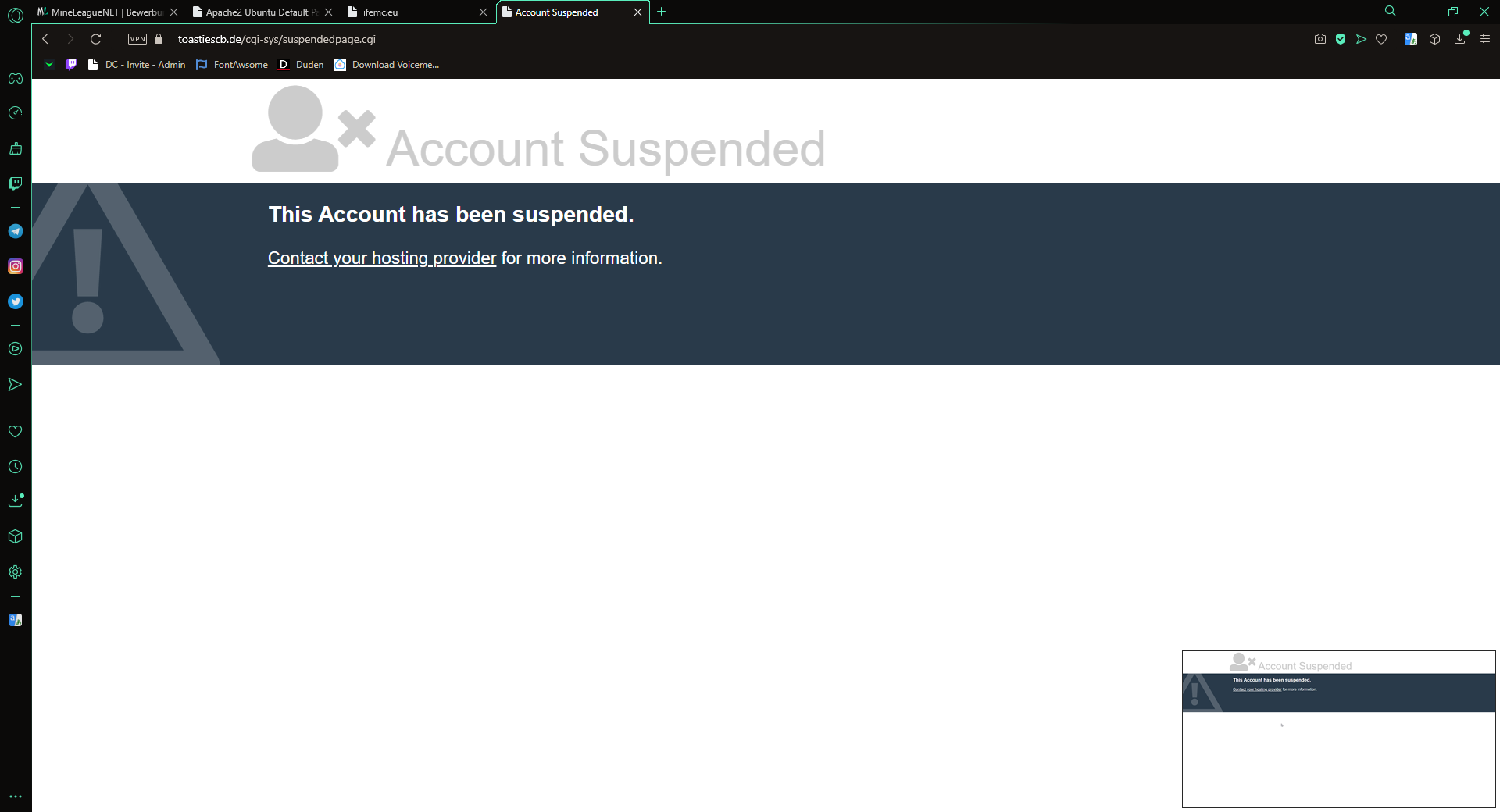Toggle the VPN badge in address bar
Viewport: 1500px width, 812px height.
[137, 39]
